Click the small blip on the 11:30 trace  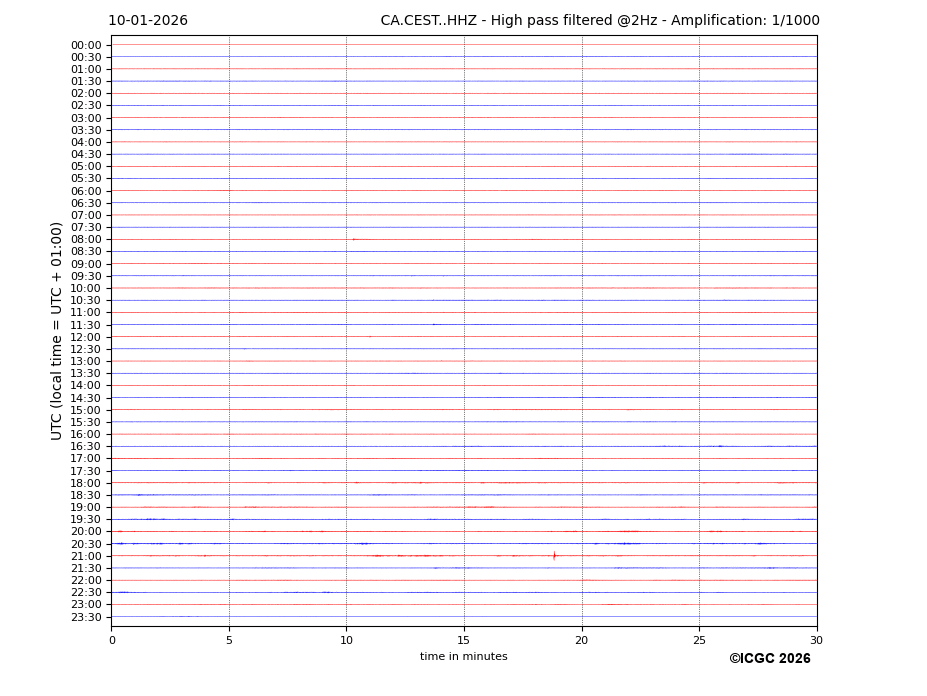coord(434,324)
